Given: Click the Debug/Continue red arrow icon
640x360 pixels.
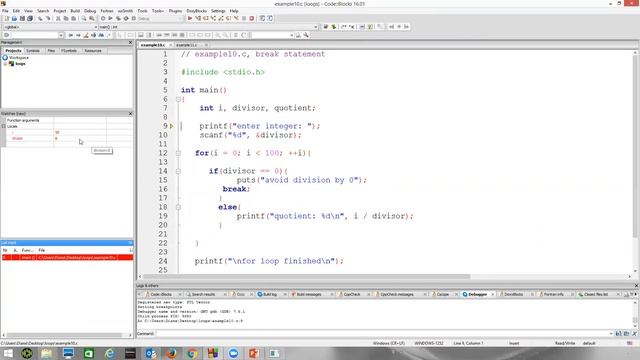Looking at the screenshot, I should (x=190, y=18).
